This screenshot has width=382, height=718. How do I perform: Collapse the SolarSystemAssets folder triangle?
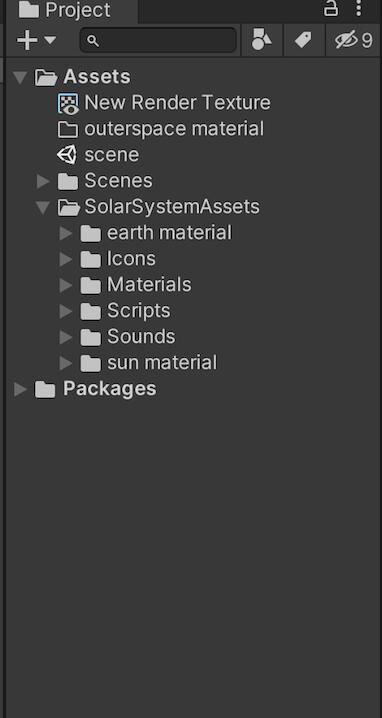[x=43, y=208]
